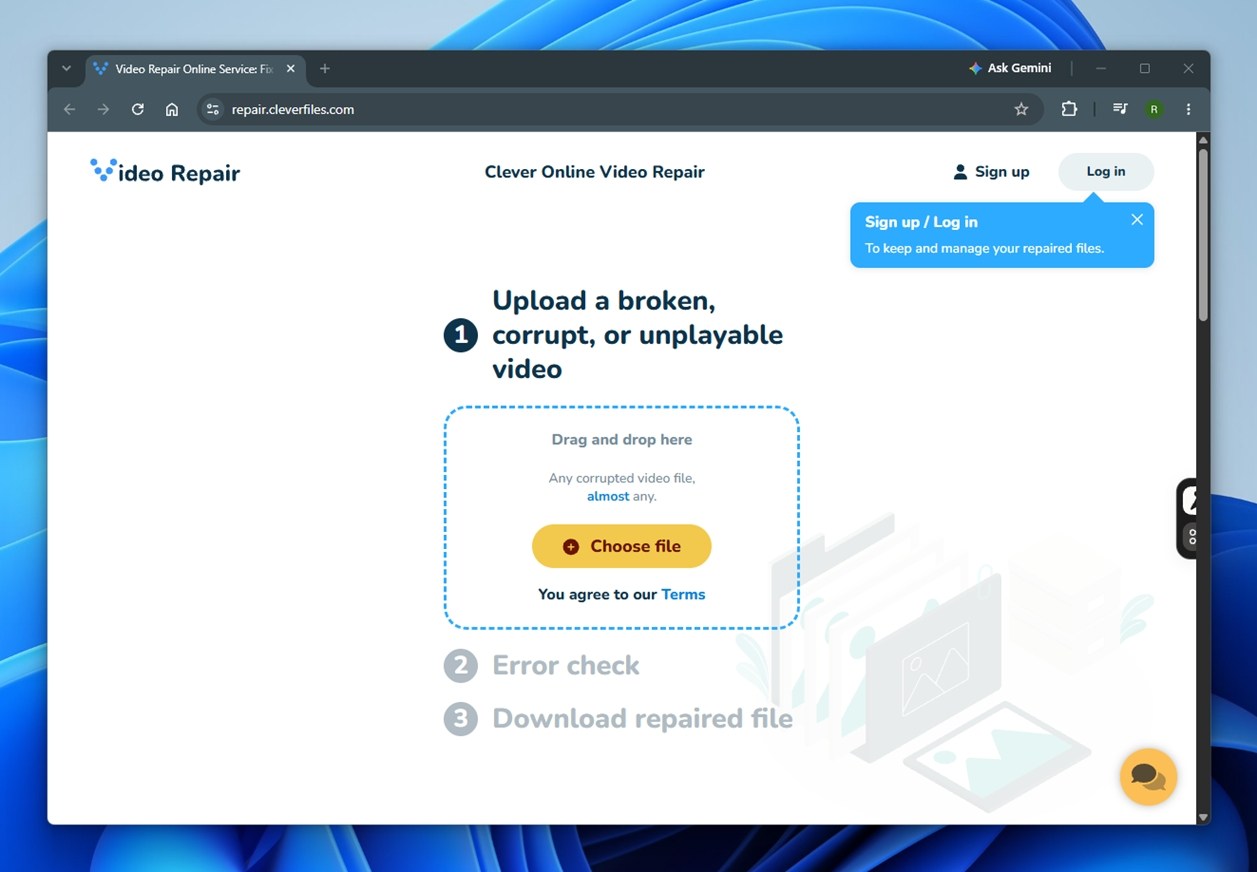Maximize the Chrome window

coord(1145,68)
